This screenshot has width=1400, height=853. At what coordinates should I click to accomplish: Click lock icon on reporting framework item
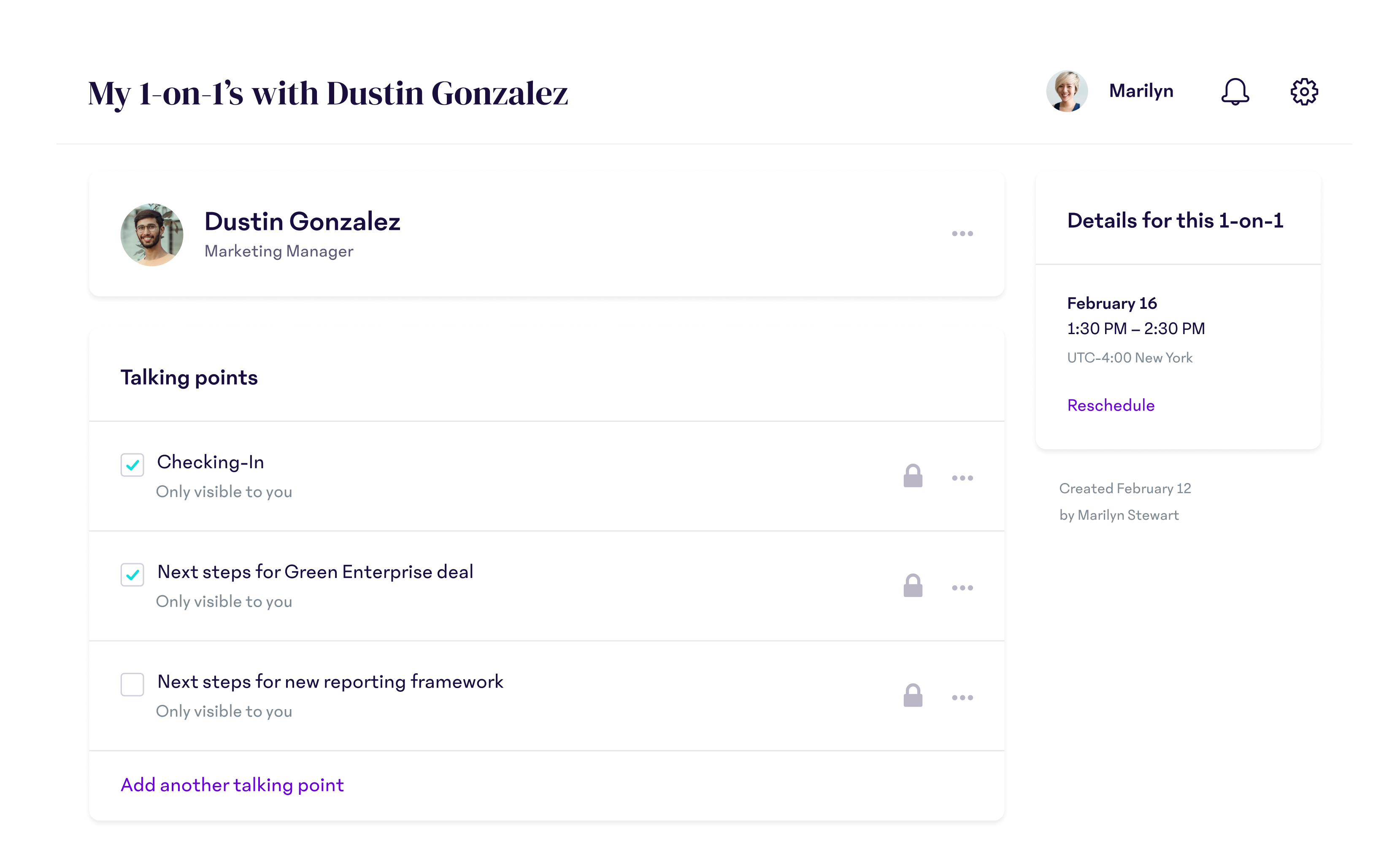coord(913,695)
